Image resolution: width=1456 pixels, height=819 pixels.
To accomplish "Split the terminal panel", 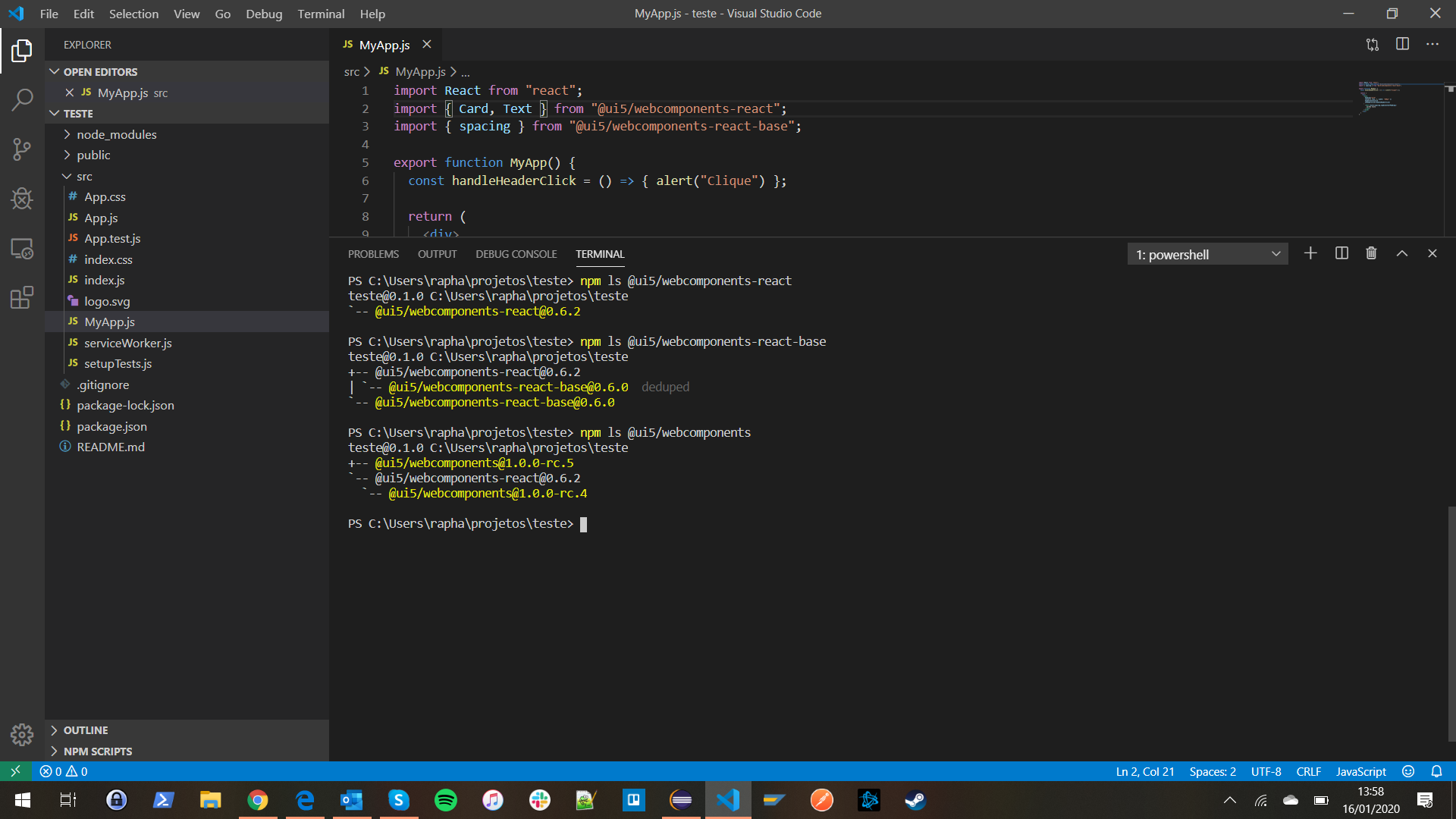I will (x=1341, y=253).
